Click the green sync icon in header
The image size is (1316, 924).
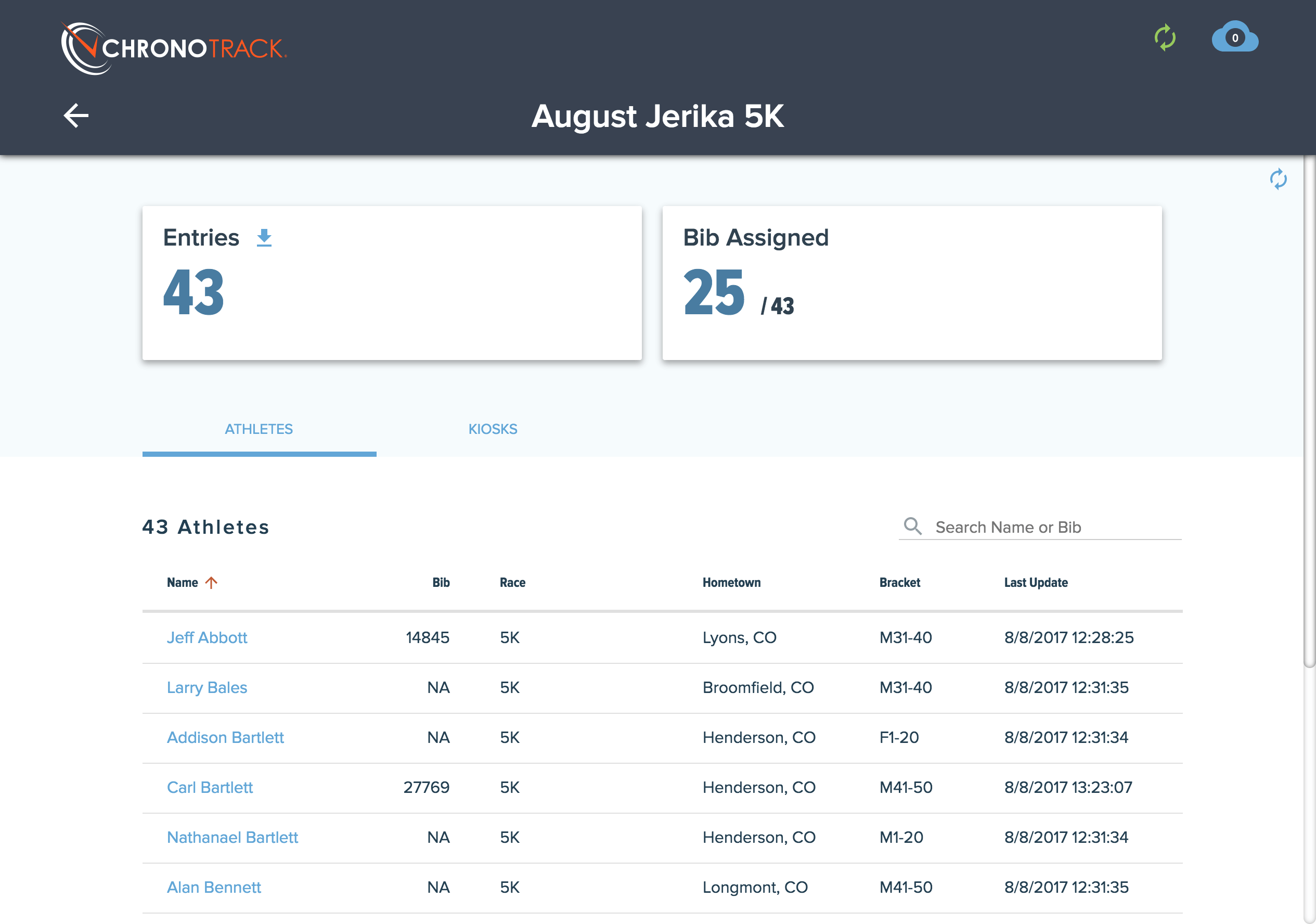click(x=1164, y=38)
